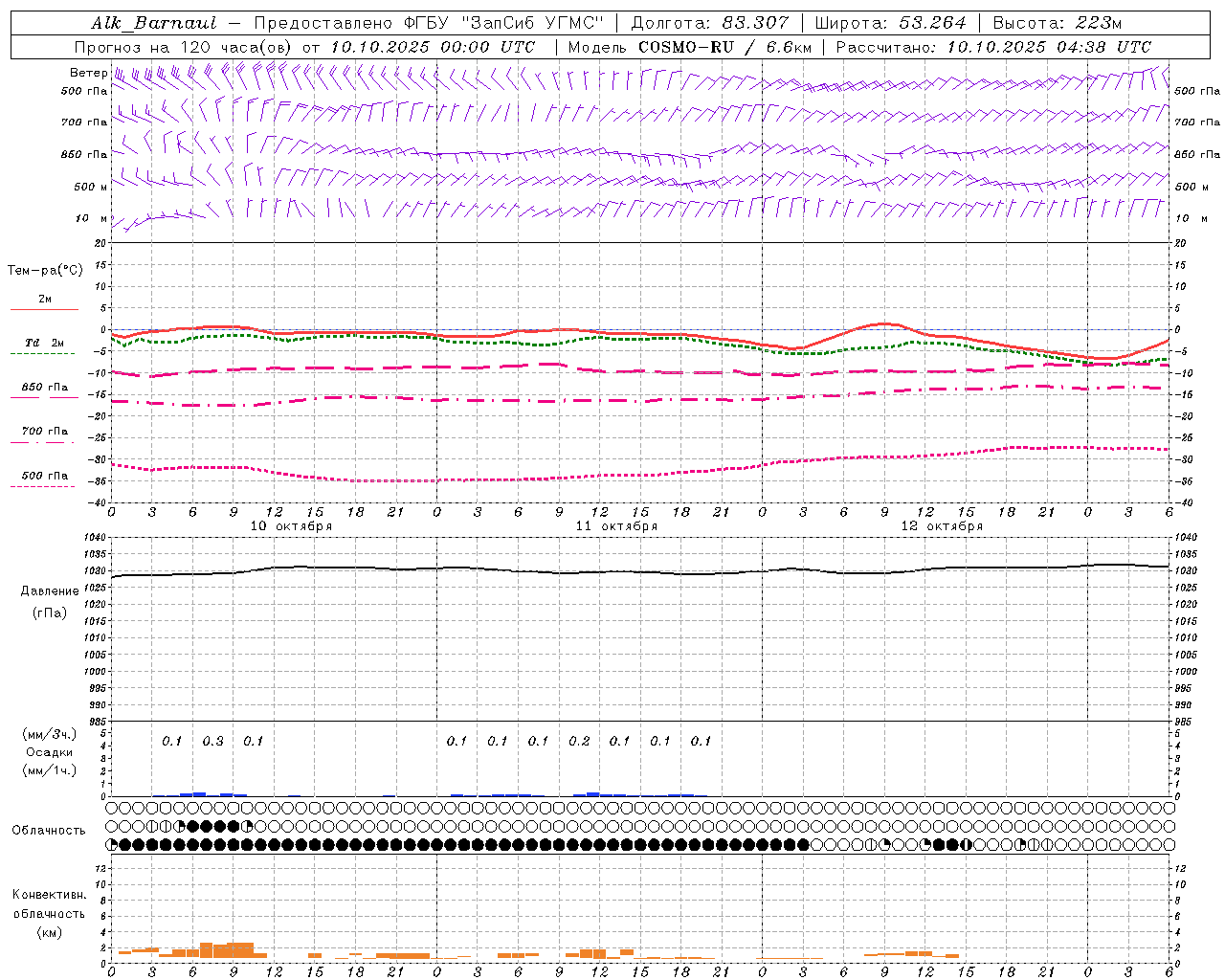Viewport: 1225px width, 980px height.
Task: Click the (км) unit label under convective cloudiness
Action: 50,932
